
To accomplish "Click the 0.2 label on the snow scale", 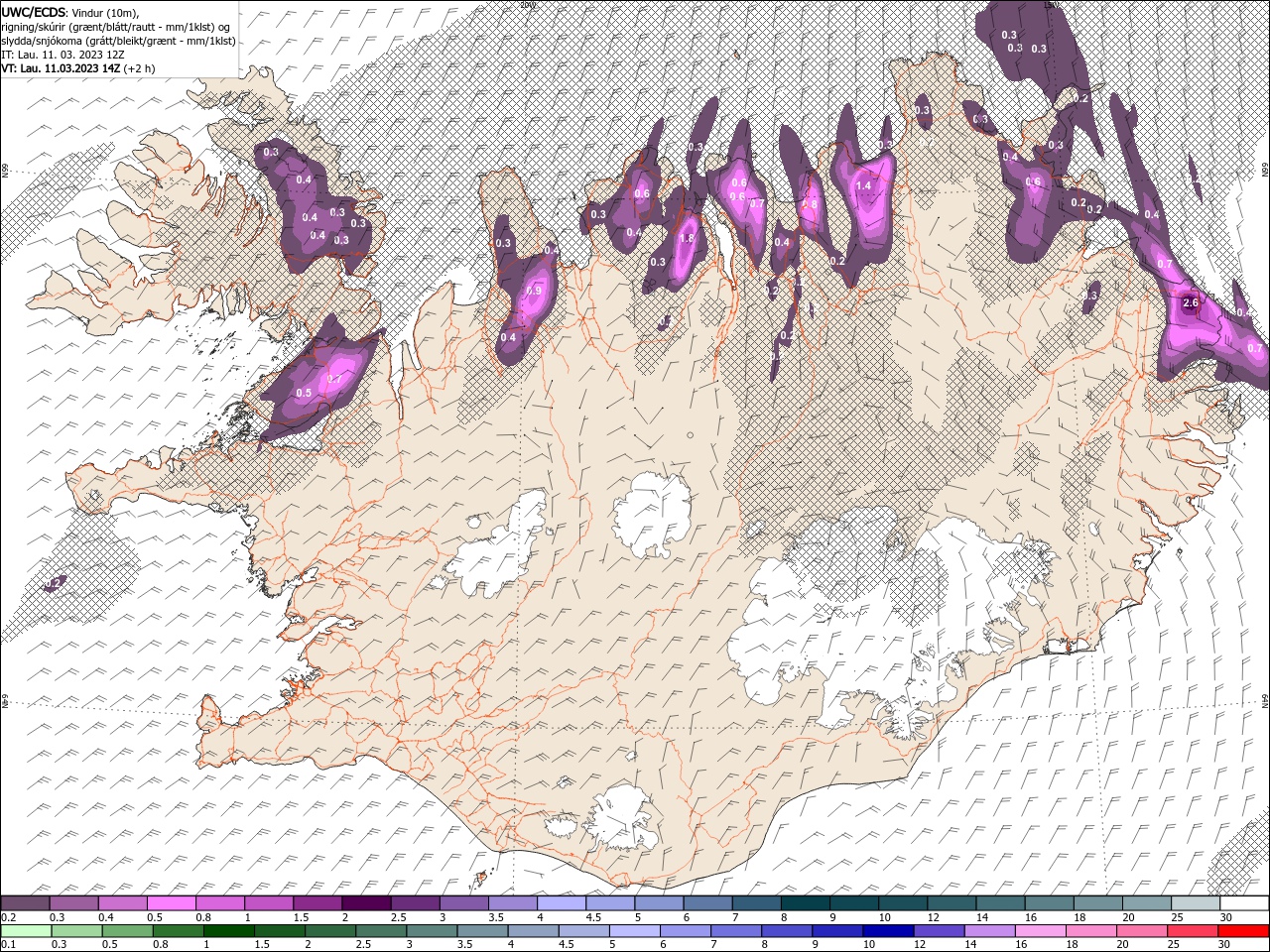I will click(8, 917).
